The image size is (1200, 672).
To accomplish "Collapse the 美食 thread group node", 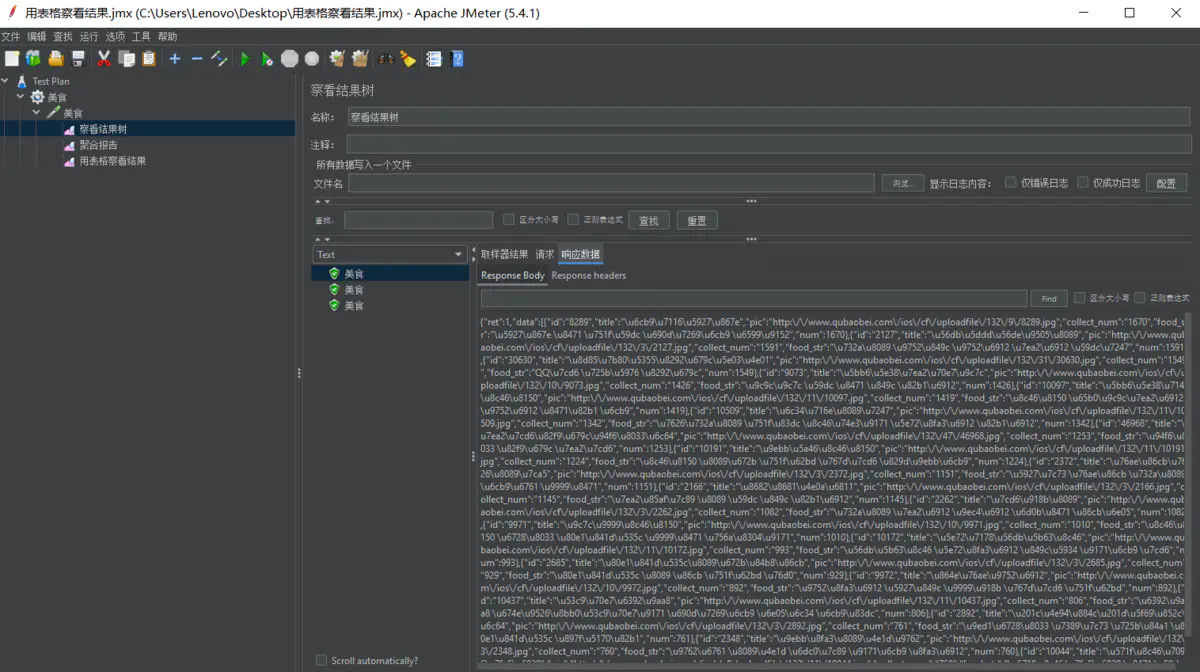I will coord(20,97).
